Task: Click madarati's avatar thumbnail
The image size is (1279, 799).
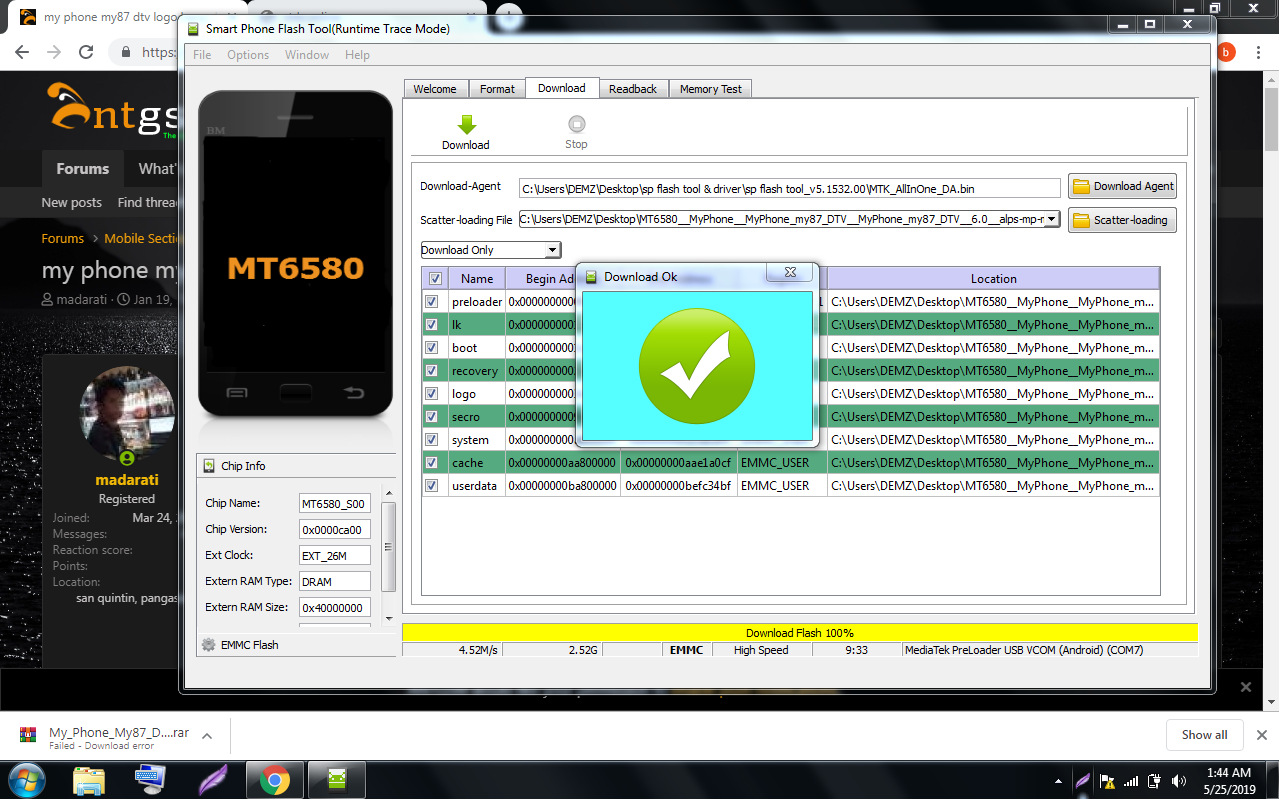Action: (127, 415)
